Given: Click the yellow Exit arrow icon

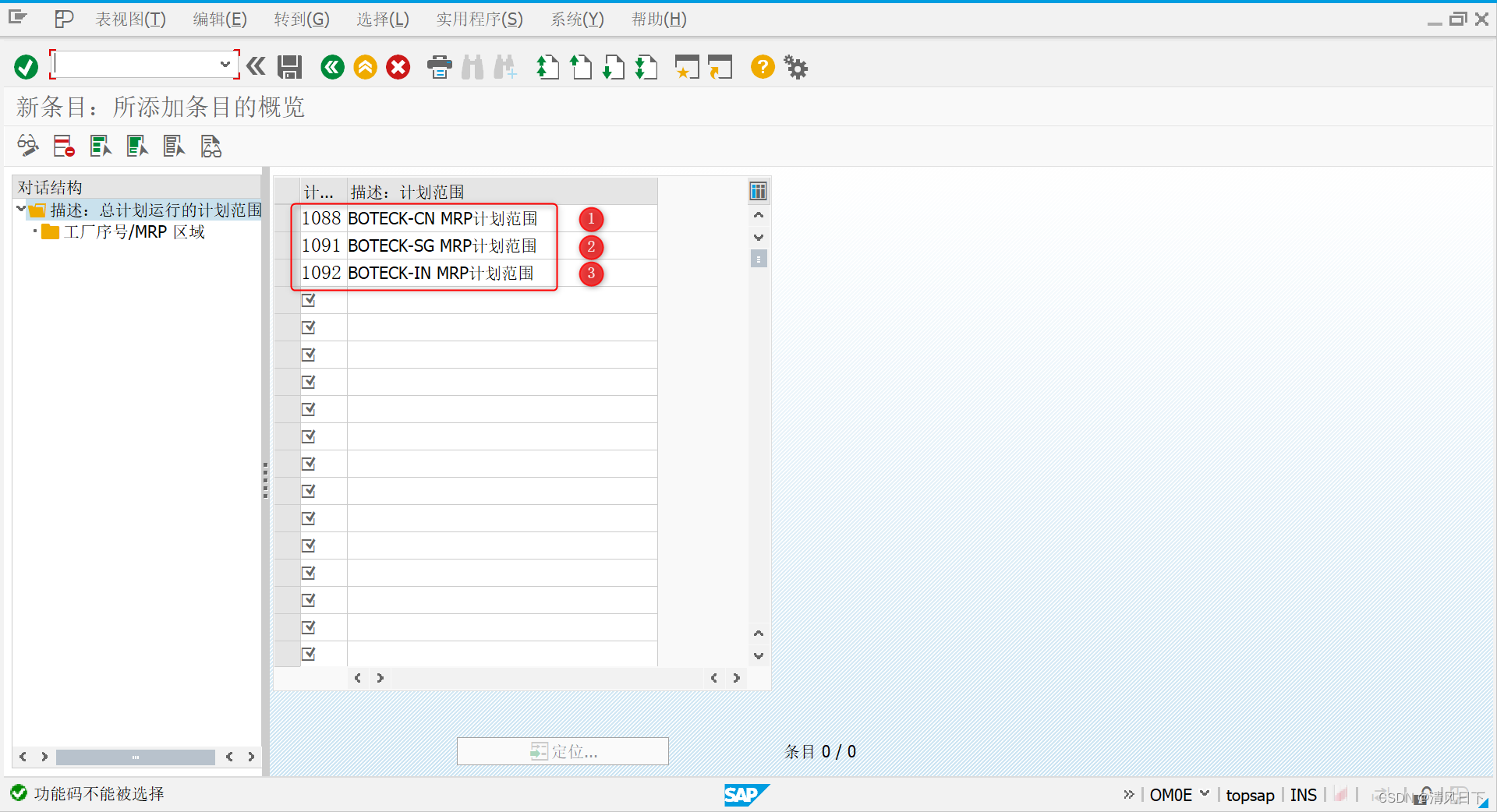Looking at the screenshot, I should (365, 67).
